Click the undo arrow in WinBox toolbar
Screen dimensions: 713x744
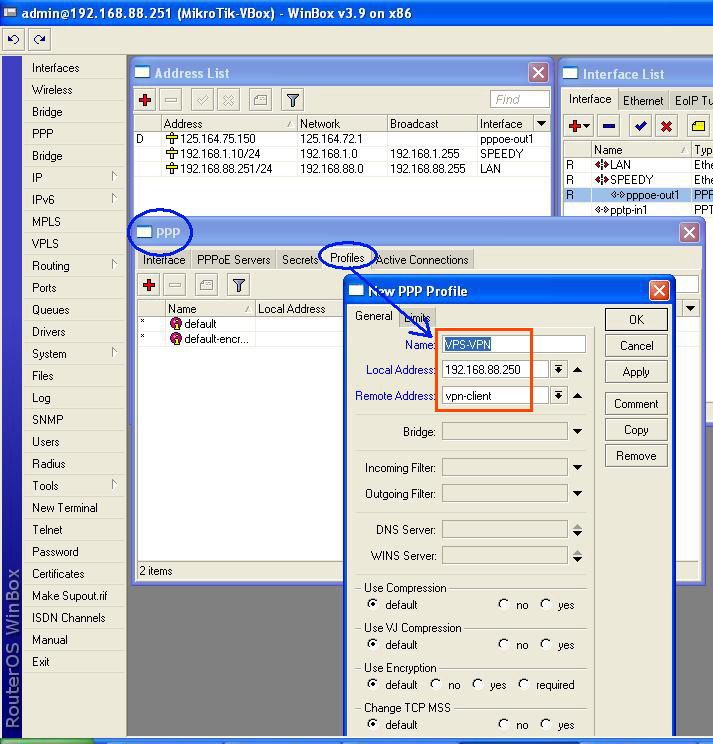(13, 40)
